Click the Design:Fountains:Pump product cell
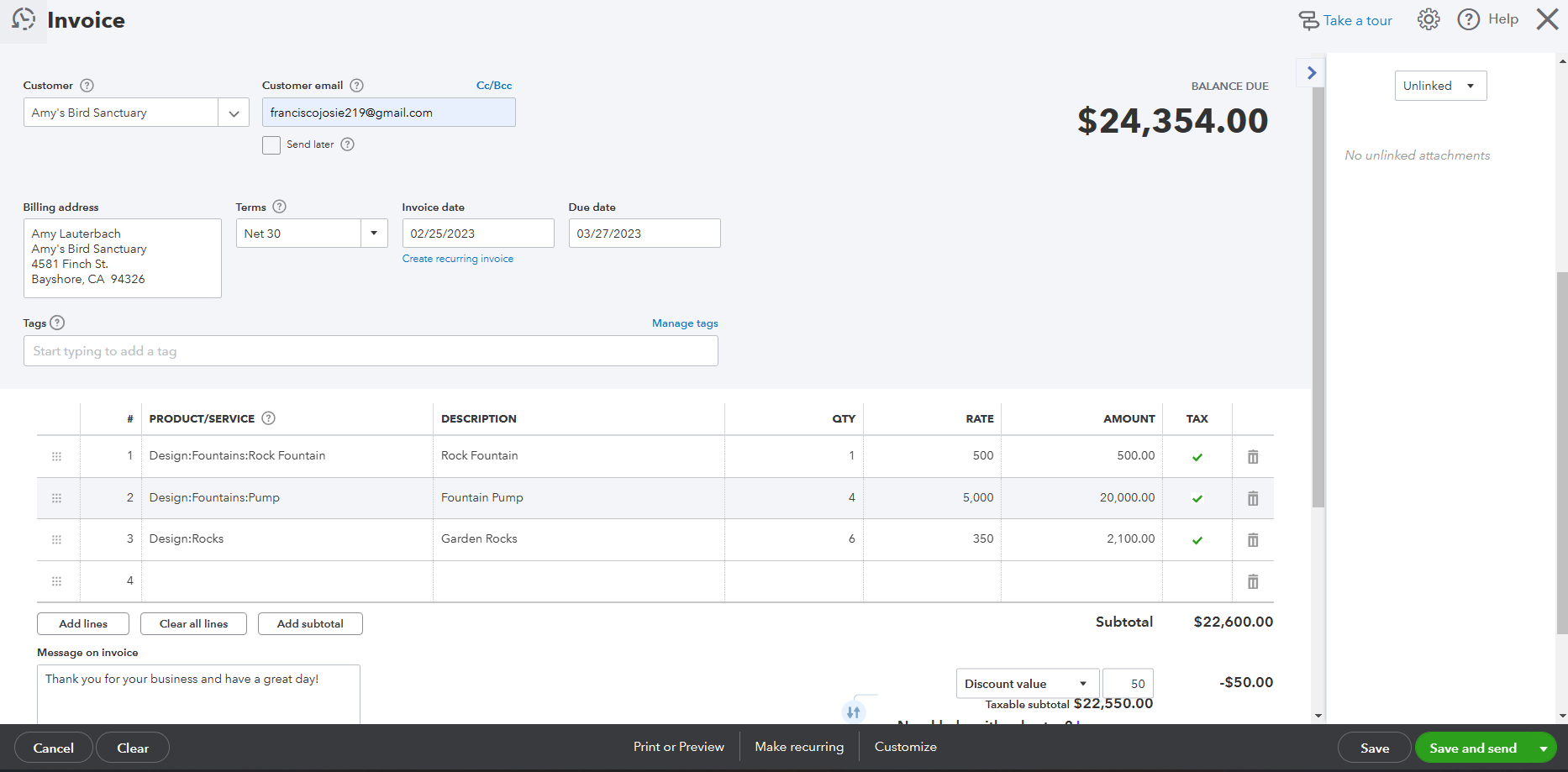This screenshot has height=772, width=1568. 287,498
